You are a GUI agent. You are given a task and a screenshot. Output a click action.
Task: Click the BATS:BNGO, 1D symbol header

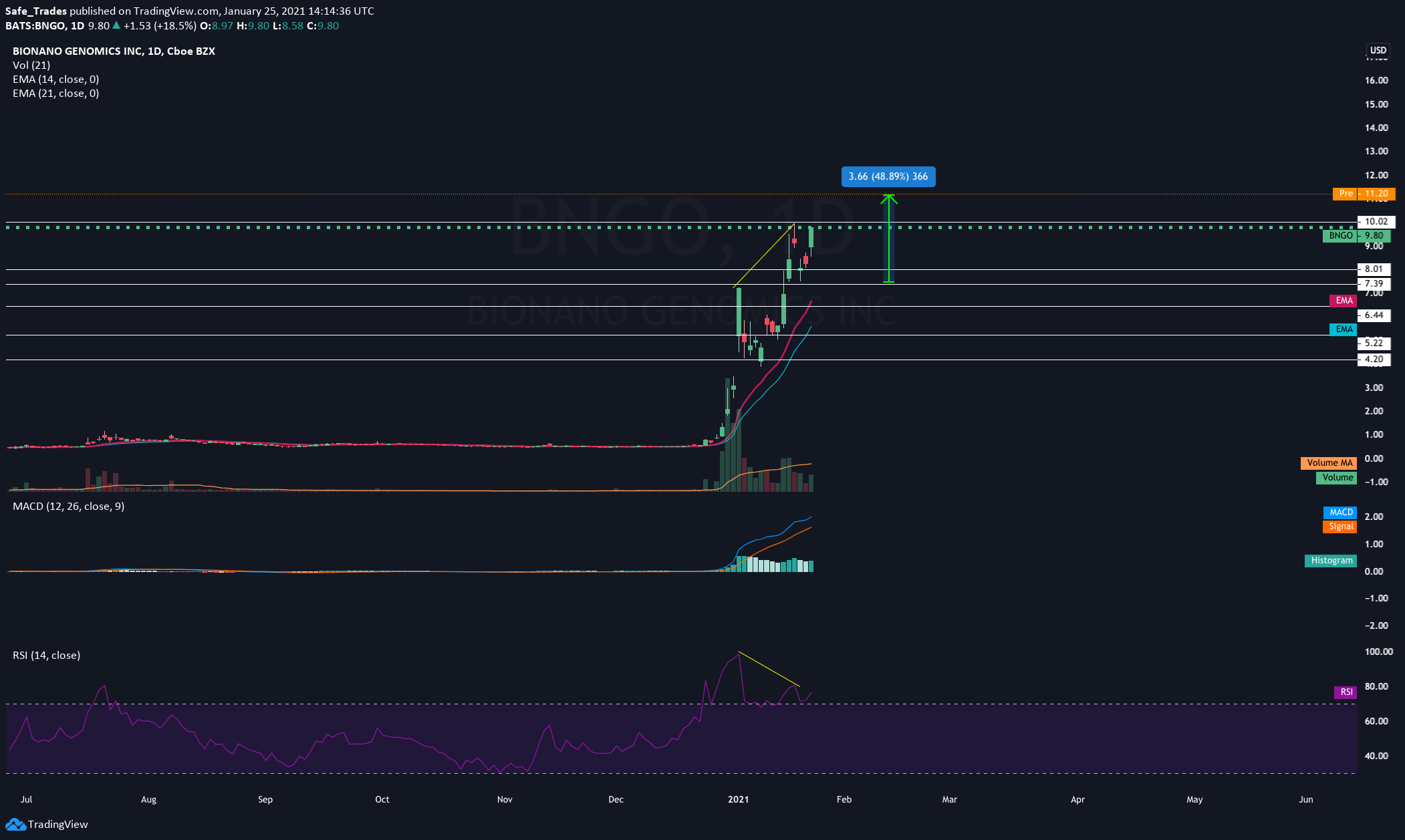pyautogui.click(x=45, y=26)
